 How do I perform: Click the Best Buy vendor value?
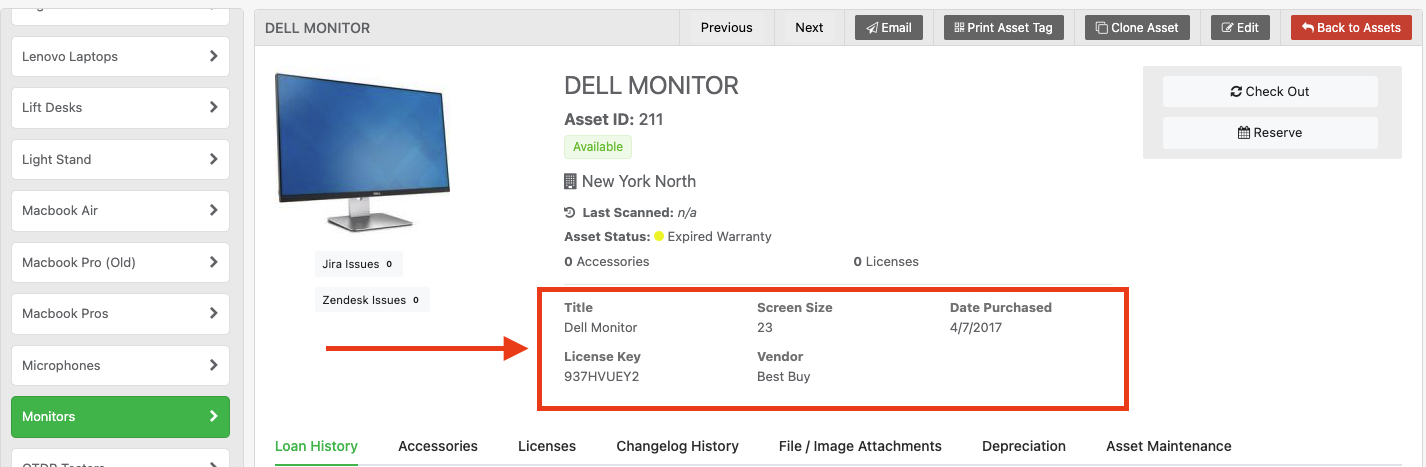click(784, 377)
